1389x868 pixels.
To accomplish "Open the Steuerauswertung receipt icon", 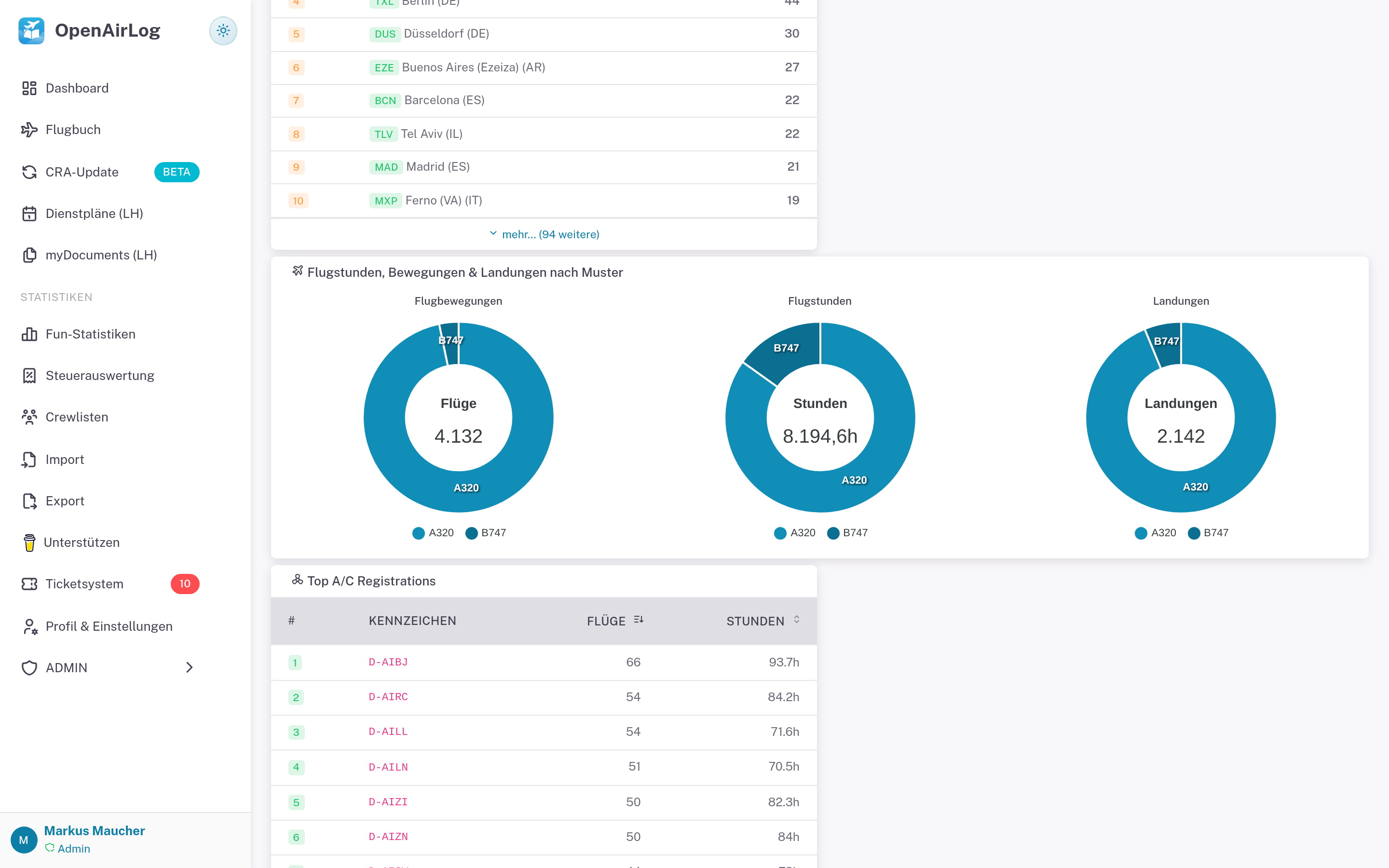I will coord(29,376).
